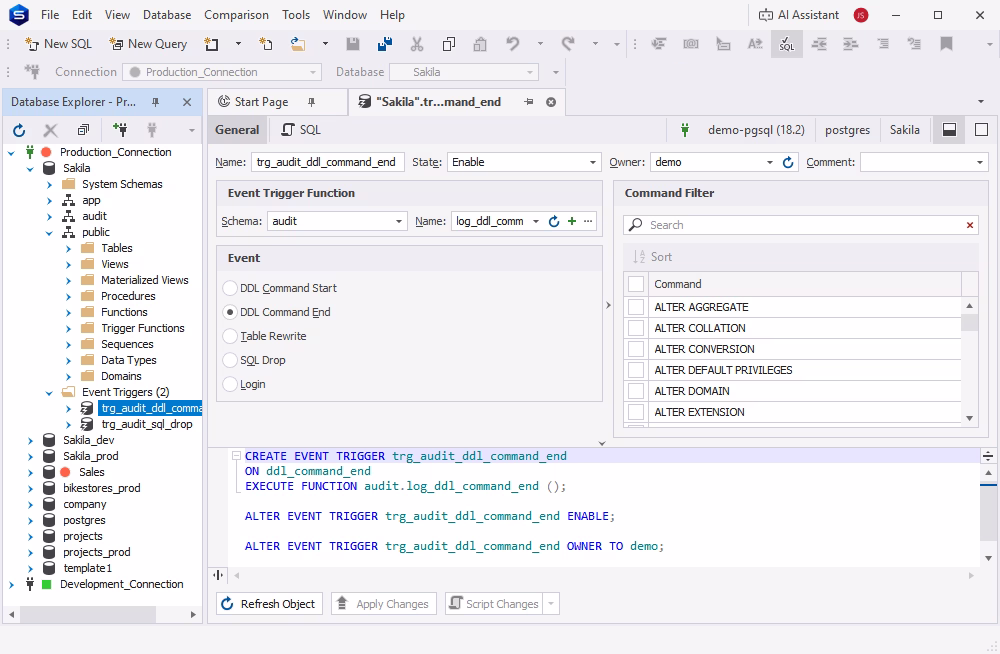The height and width of the screenshot is (654, 1000).
Task: Select trg_audit_sql_drop in the tree
Action: point(147,424)
